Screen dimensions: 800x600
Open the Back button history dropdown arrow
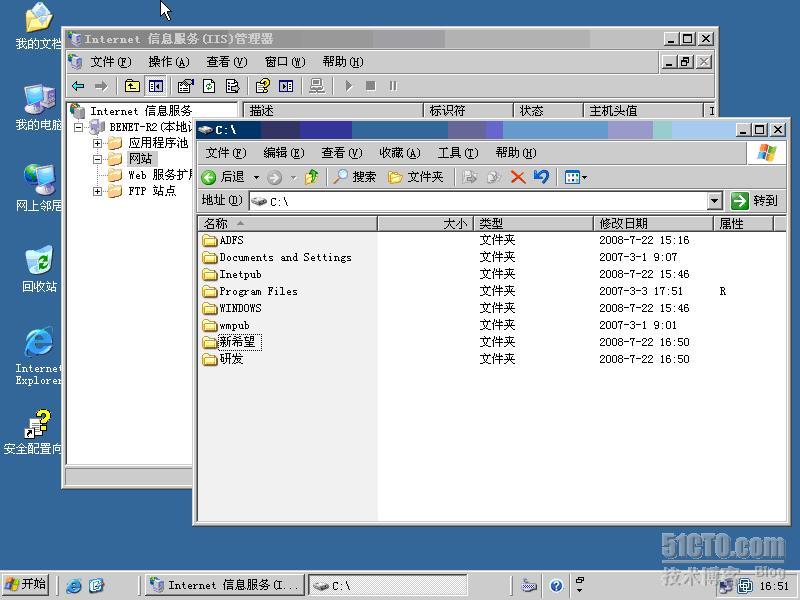pos(257,178)
